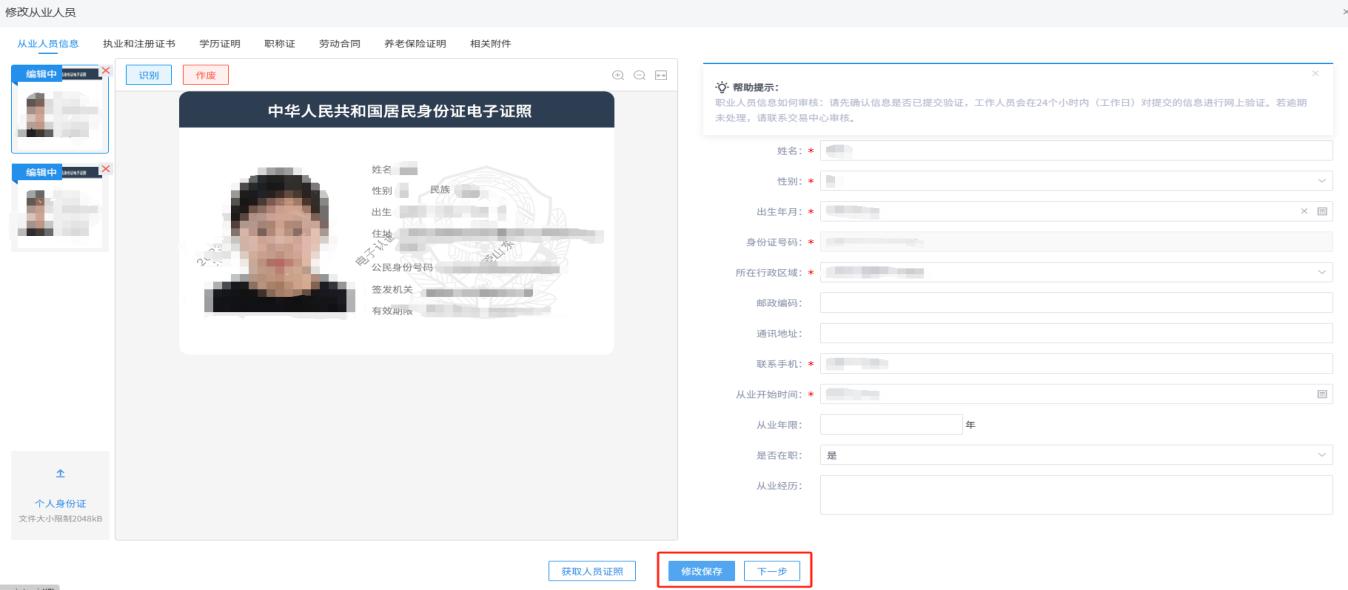
Task: Click the upload arrow for 个人身份证
Action: tap(60, 472)
